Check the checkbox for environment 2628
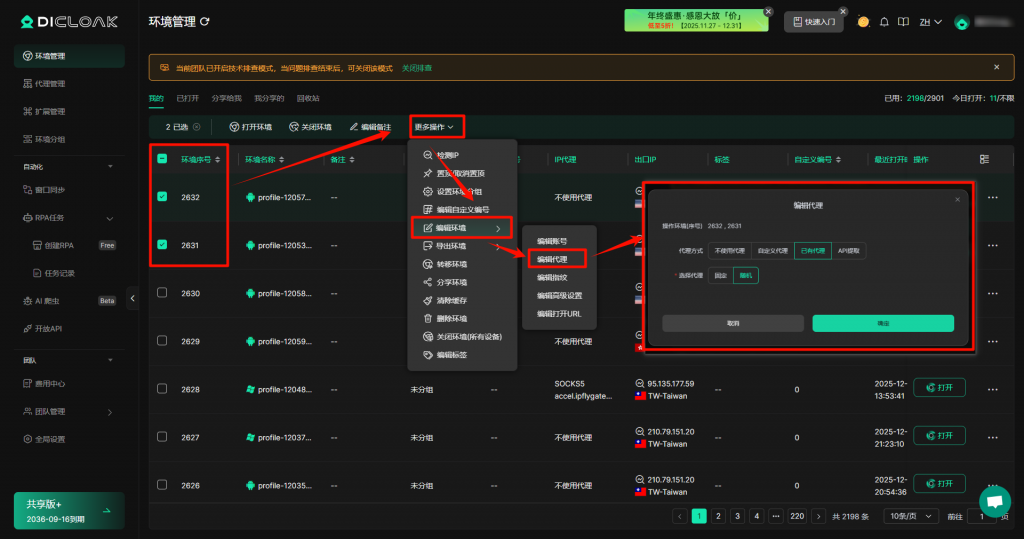 pos(162,389)
